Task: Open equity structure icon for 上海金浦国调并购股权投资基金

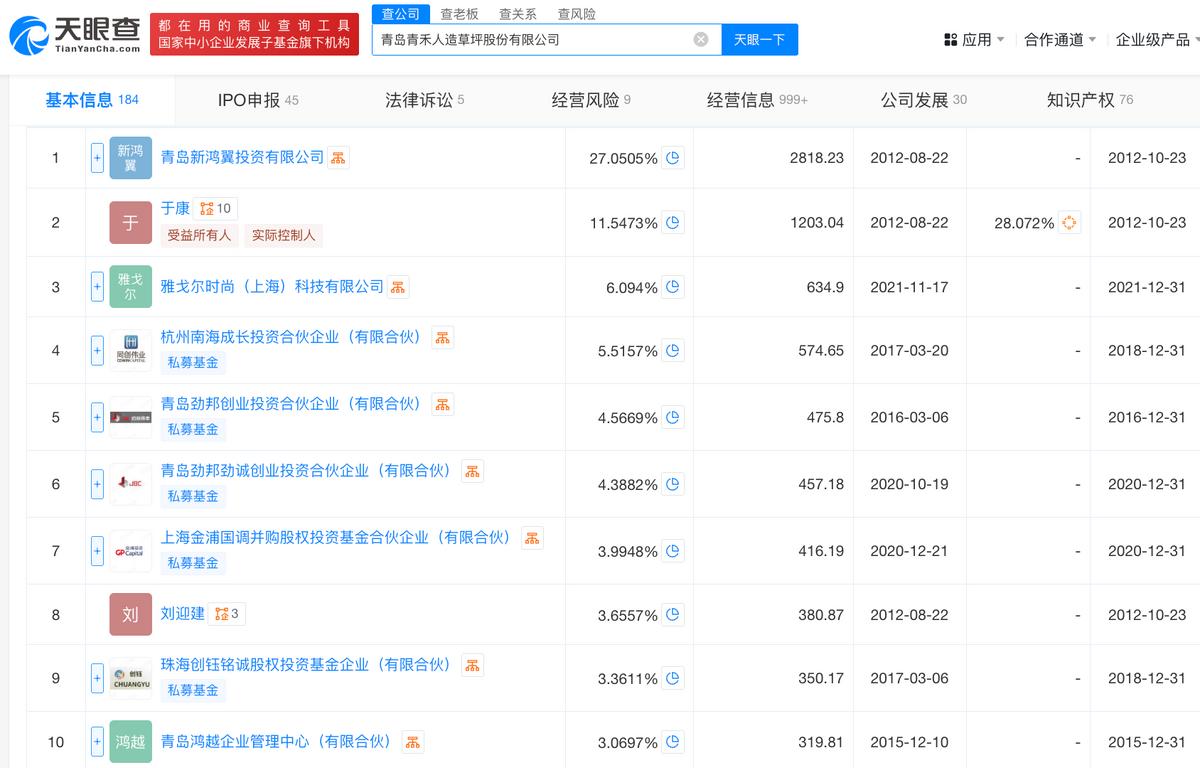Action: pos(532,538)
